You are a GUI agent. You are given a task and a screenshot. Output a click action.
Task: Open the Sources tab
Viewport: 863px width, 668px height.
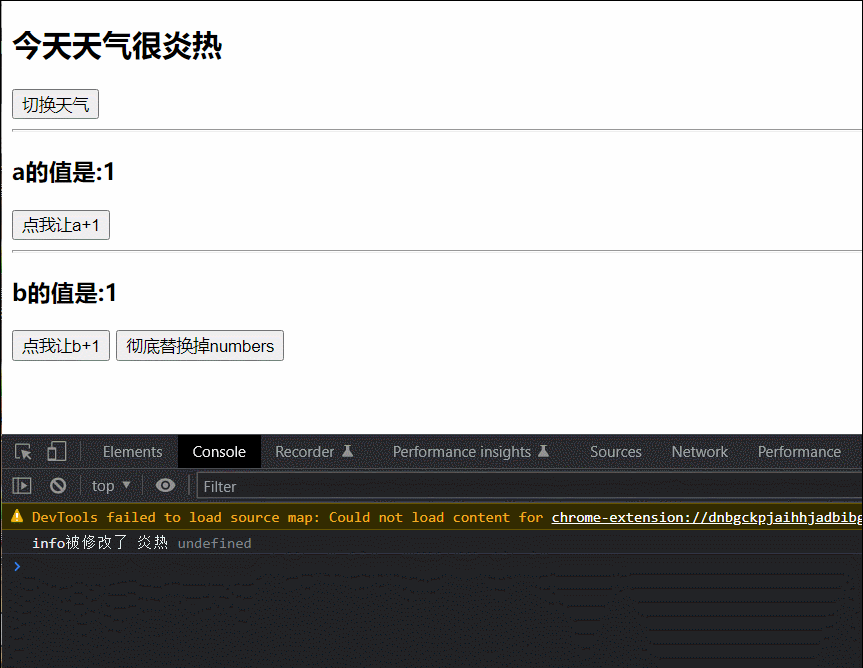[615, 452]
